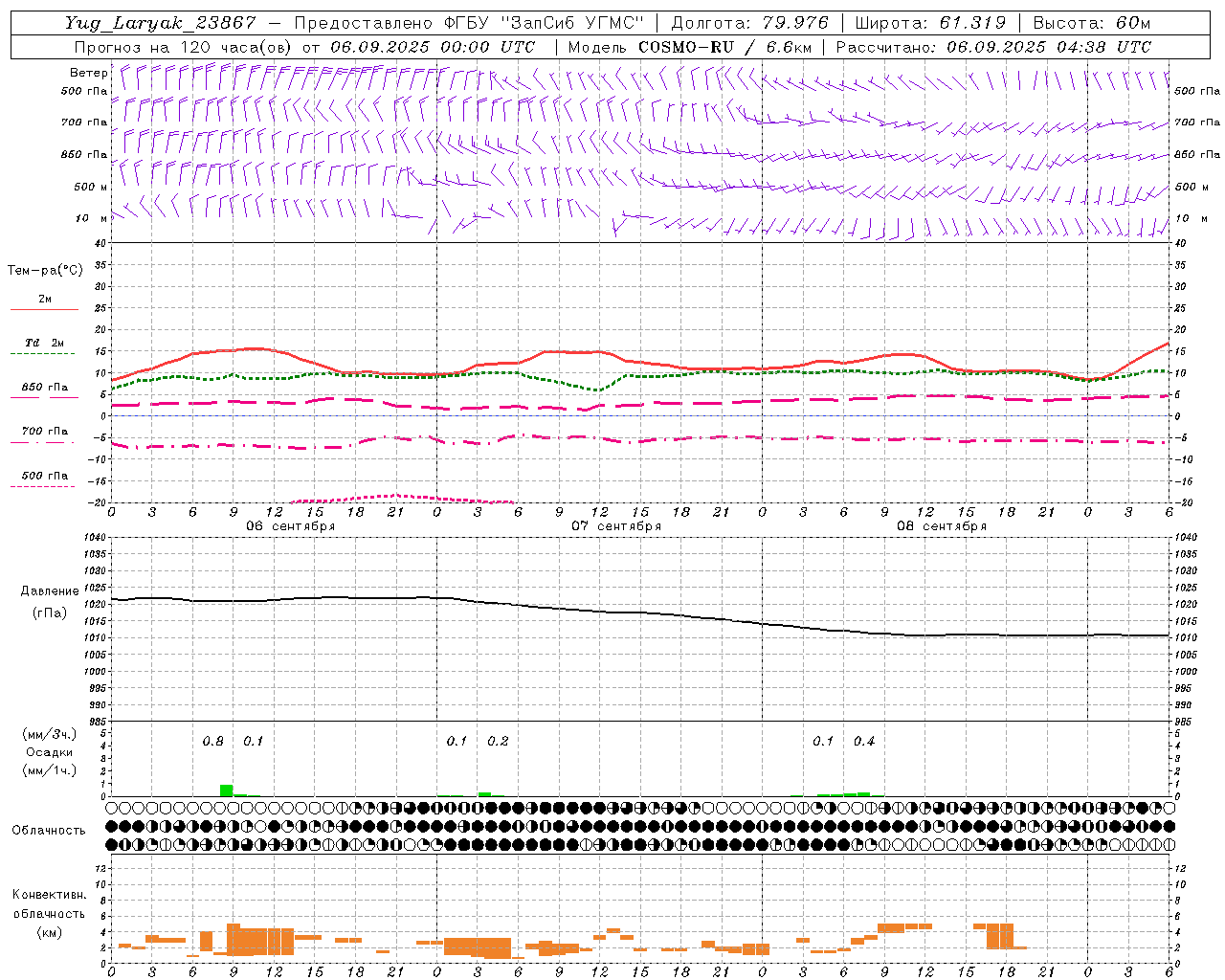Click the 'Конвективн.' convective cloud label

[x=49, y=895]
